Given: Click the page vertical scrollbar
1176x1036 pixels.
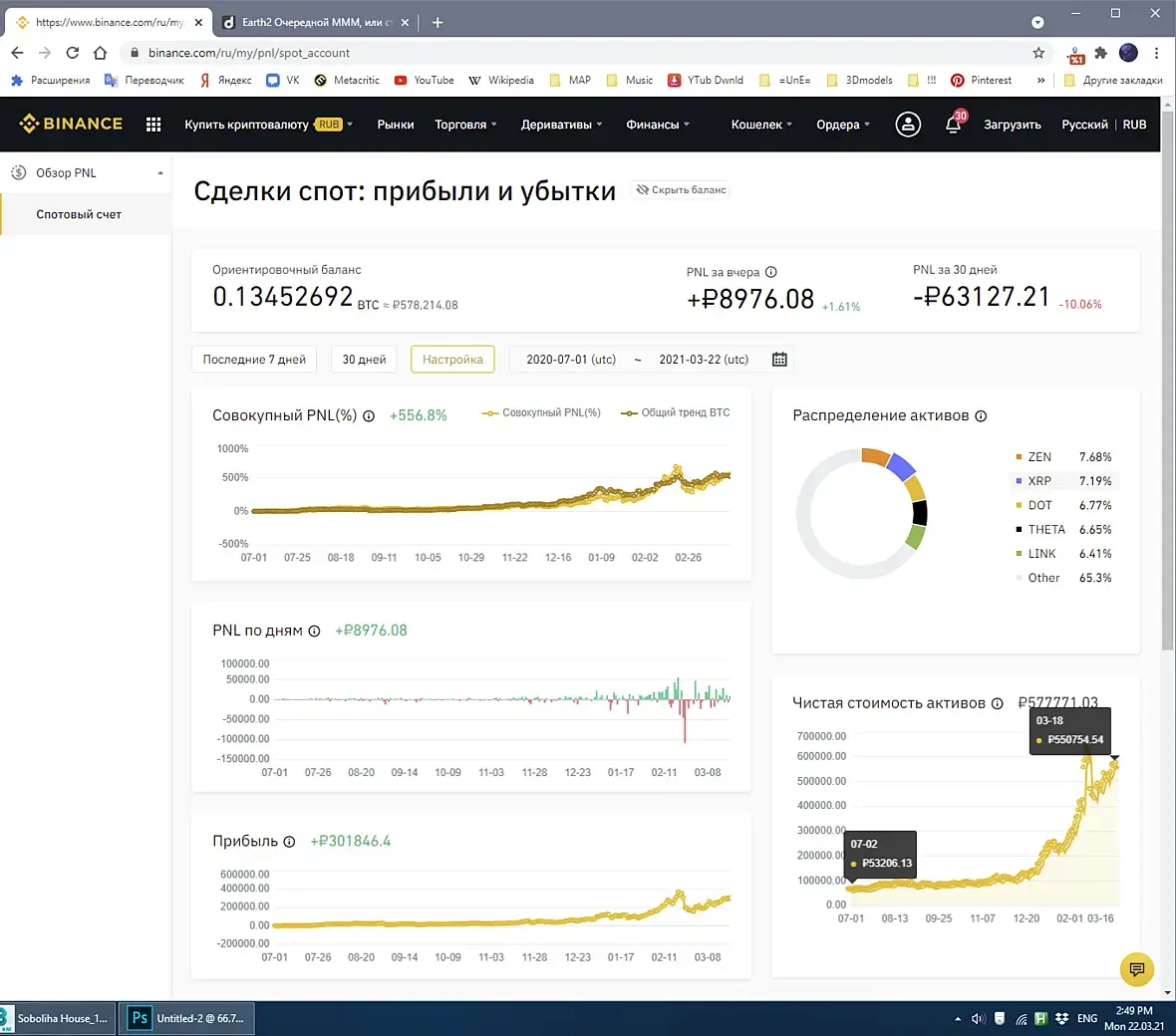Looking at the screenshot, I should pyautogui.click(x=1168, y=383).
